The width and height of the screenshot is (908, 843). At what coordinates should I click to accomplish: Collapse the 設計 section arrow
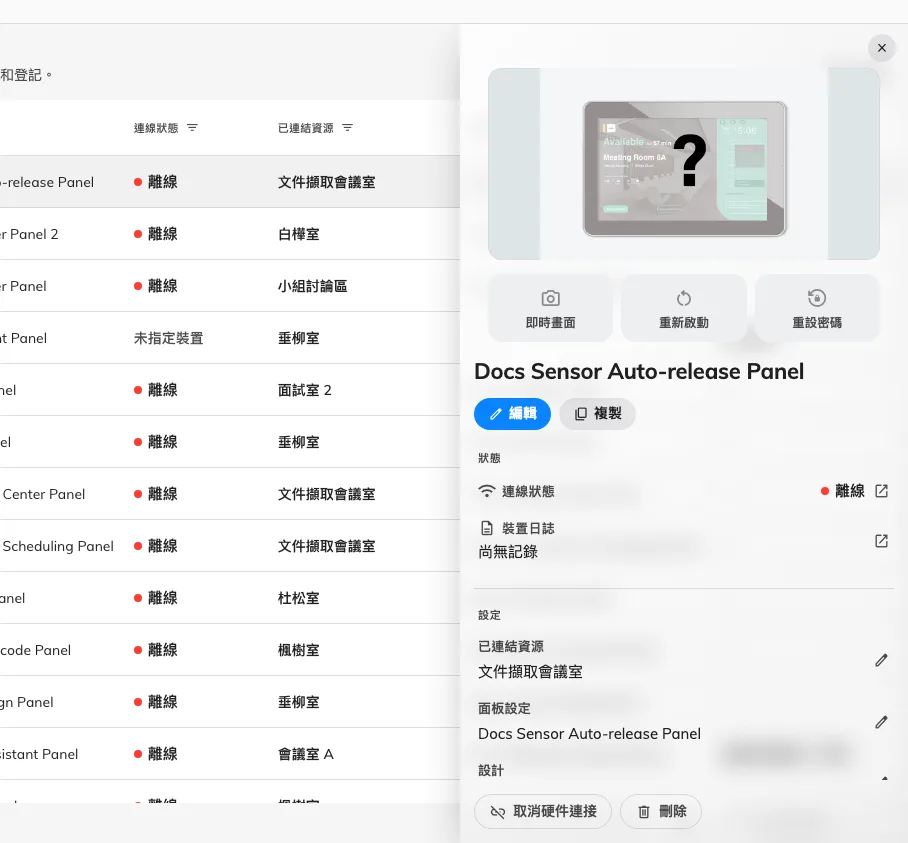coord(884,778)
